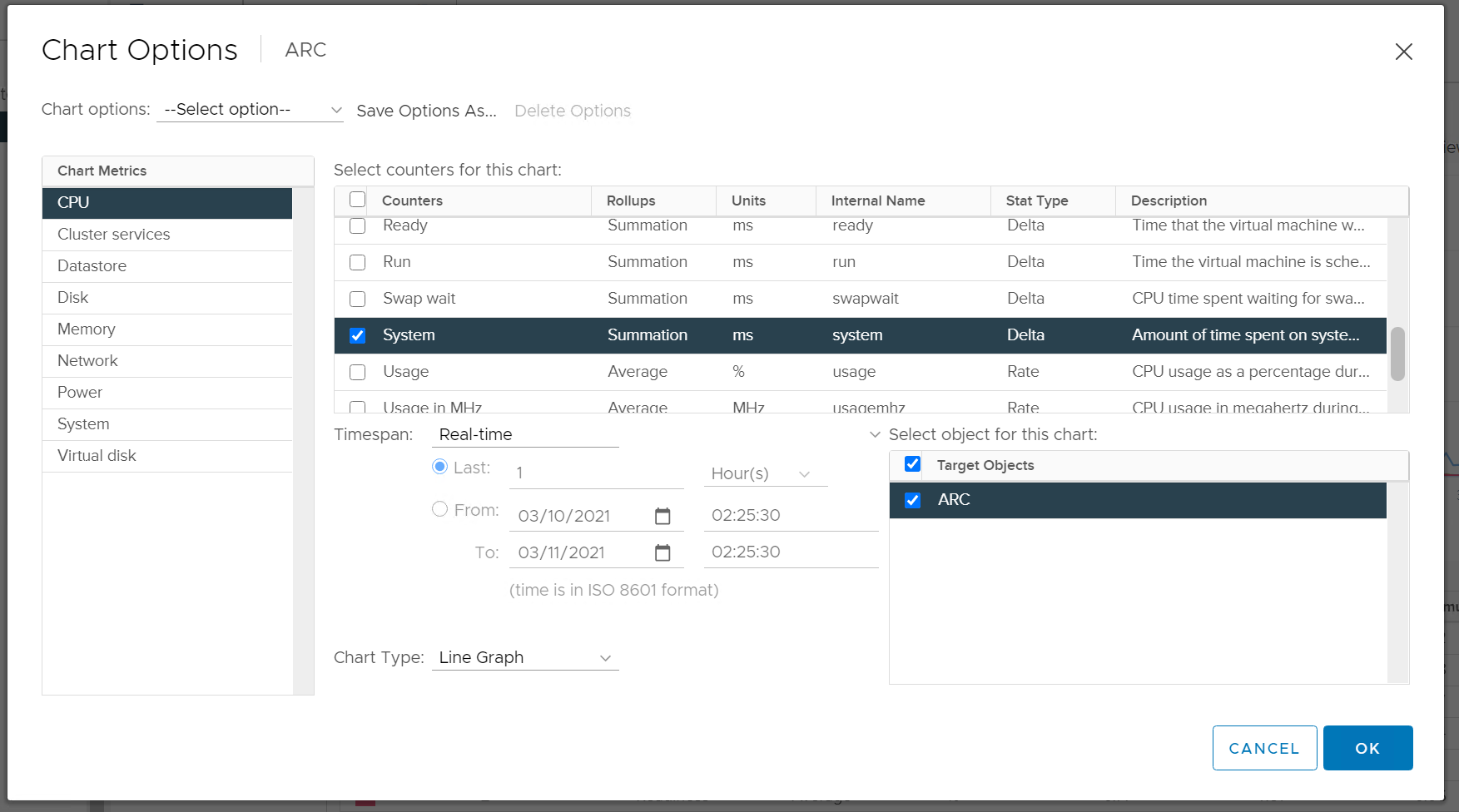This screenshot has width=1459, height=812.
Task: Click 'Amount of time spent on syste...' description
Action: 1246,335
